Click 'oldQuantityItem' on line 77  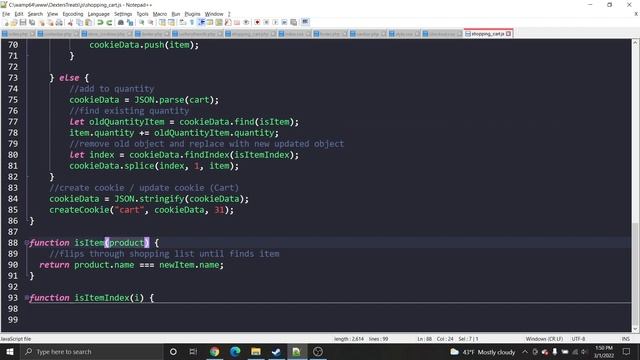127,122
